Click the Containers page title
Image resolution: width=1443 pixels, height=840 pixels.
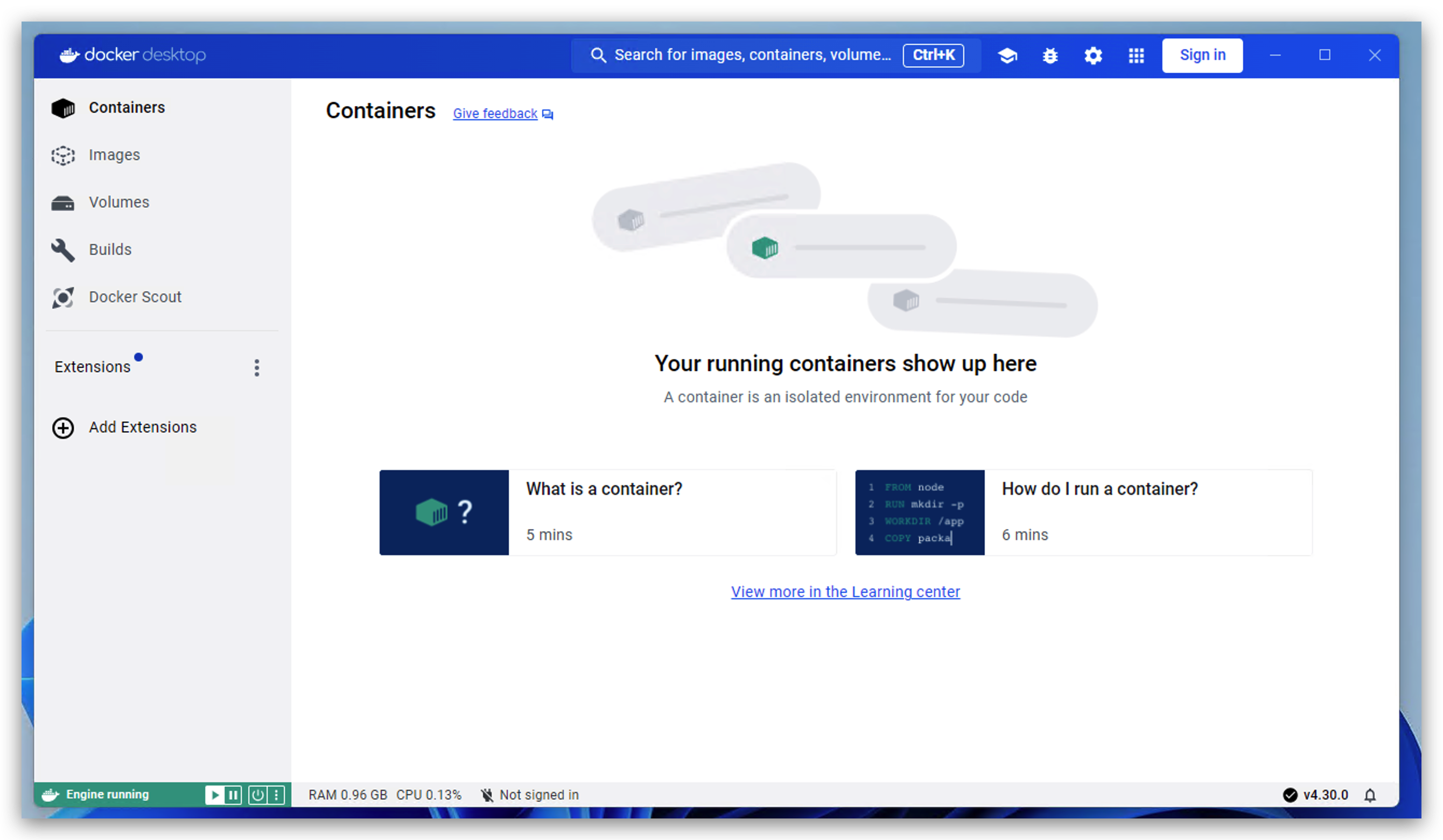(x=381, y=110)
